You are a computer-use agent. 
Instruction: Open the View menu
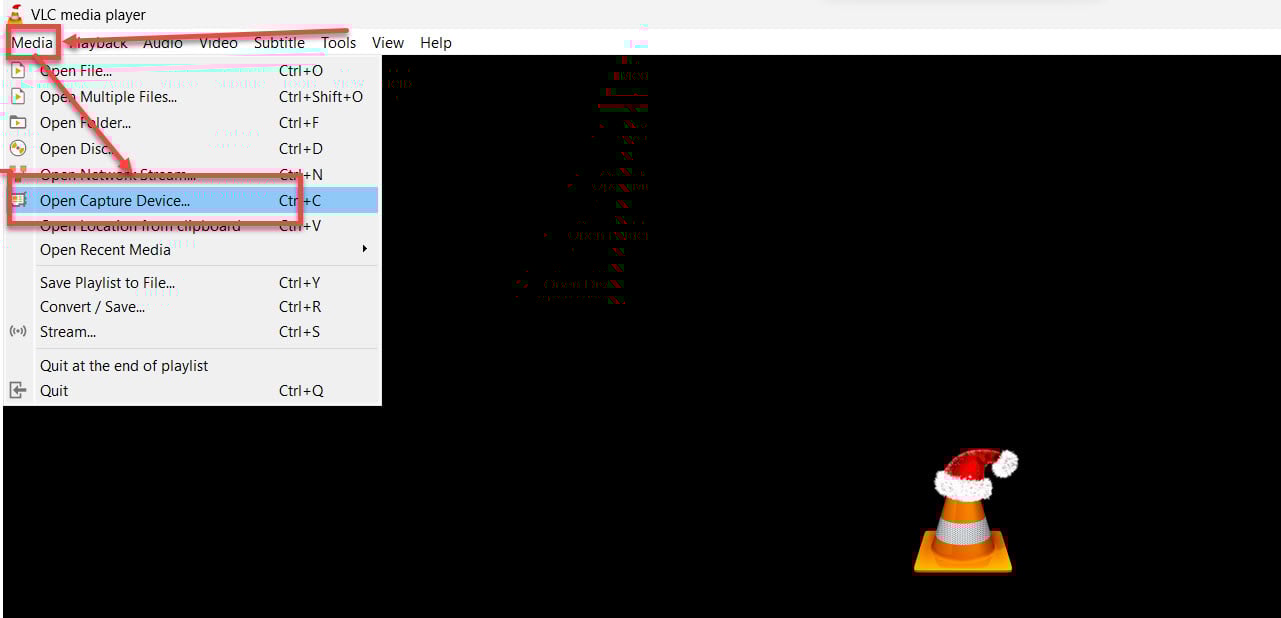click(388, 43)
